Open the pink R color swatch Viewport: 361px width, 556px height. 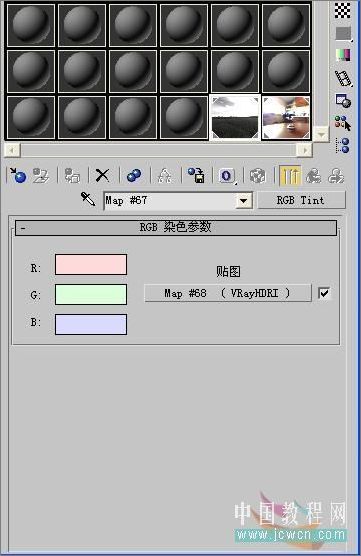(x=91, y=265)
